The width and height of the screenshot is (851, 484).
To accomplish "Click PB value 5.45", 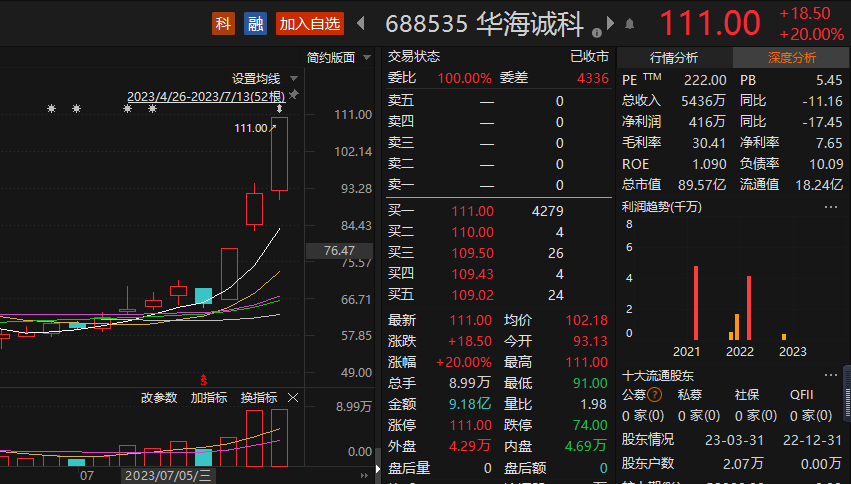I will (x=829, y=80).
